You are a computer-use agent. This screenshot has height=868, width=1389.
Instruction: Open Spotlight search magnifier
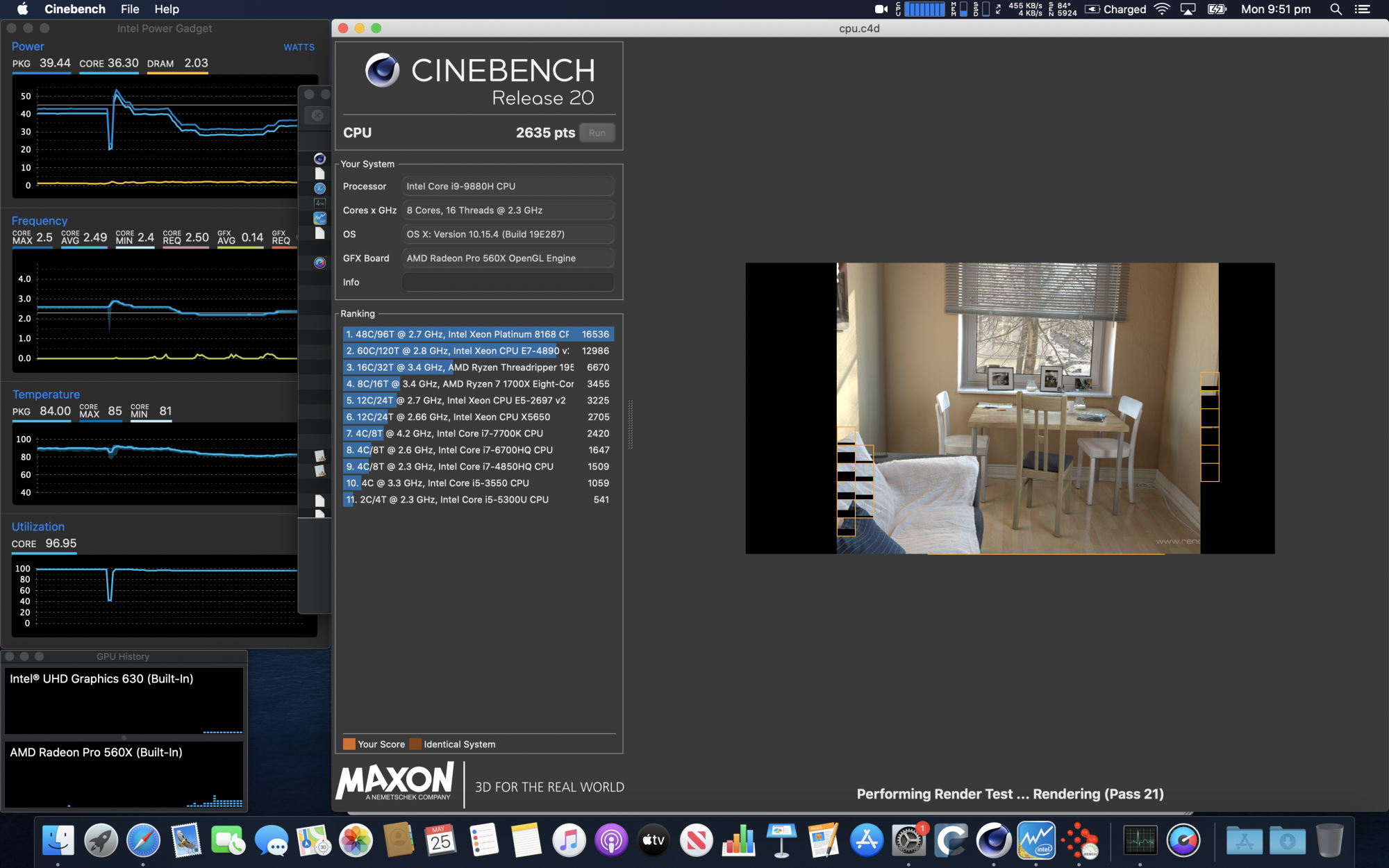click(1335, 9)
